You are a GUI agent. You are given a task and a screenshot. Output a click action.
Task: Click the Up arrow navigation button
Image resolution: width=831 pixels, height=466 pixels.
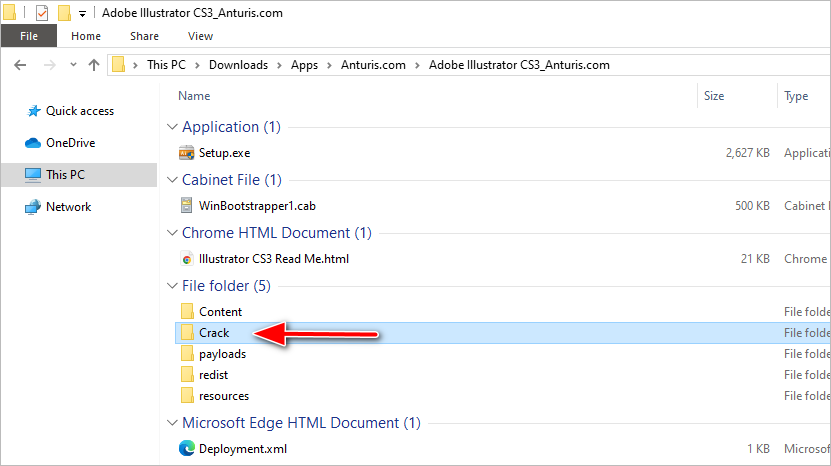(x=94, y=65)
